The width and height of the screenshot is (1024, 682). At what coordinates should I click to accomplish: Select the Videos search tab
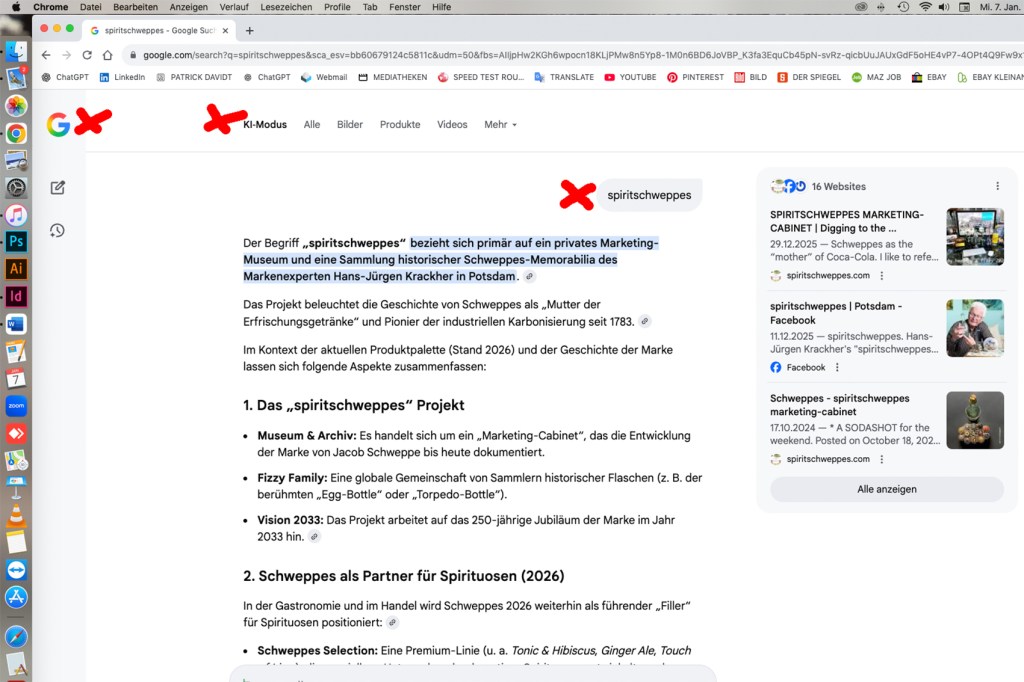tap(452, 125)
